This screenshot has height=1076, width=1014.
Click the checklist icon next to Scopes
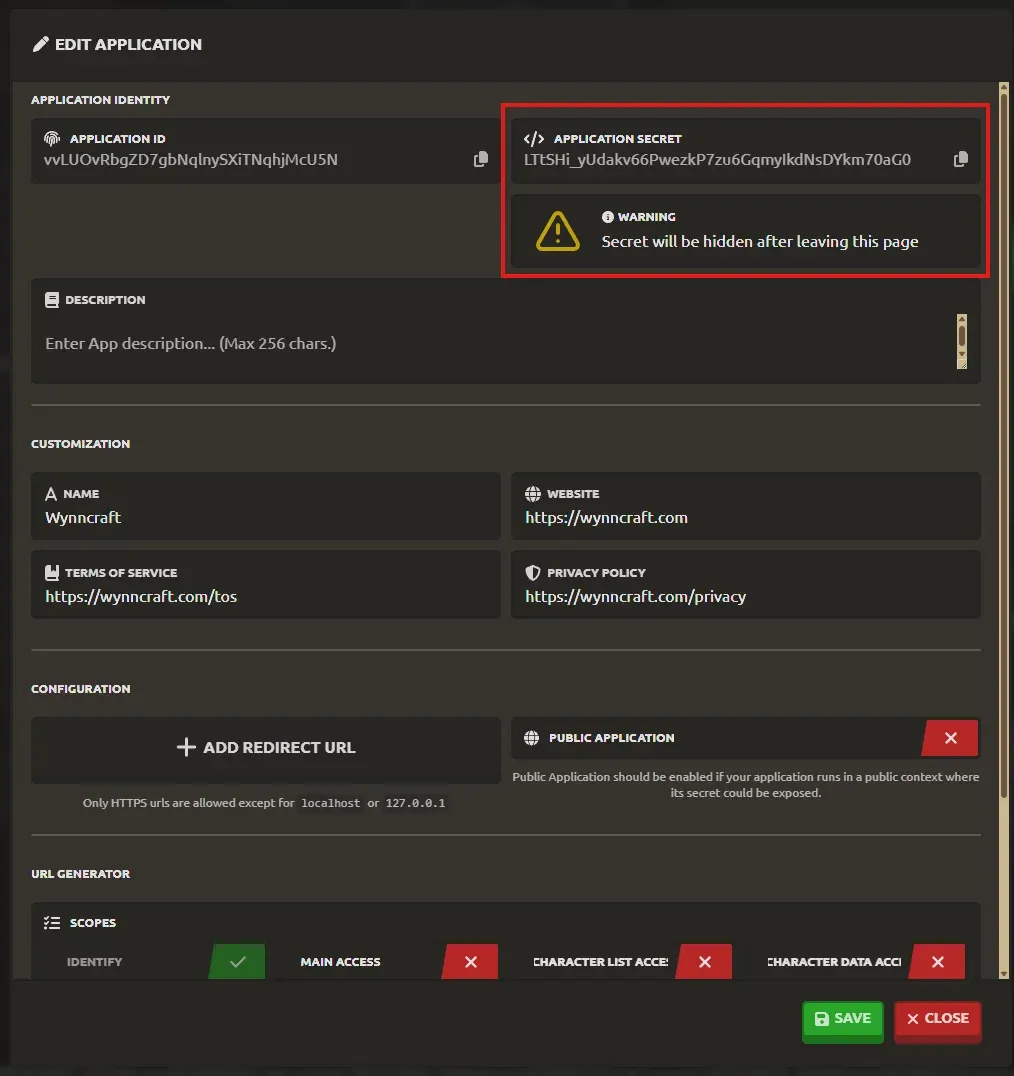(52, 923)
